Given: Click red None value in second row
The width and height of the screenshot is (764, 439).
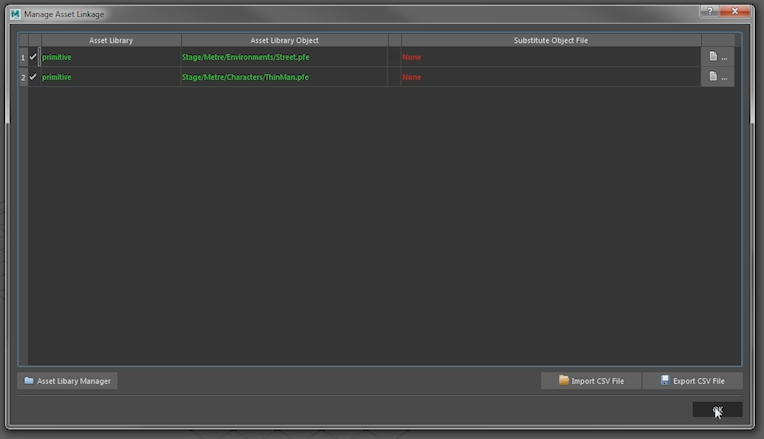Looking at the screenshot, I should [412, 77].
